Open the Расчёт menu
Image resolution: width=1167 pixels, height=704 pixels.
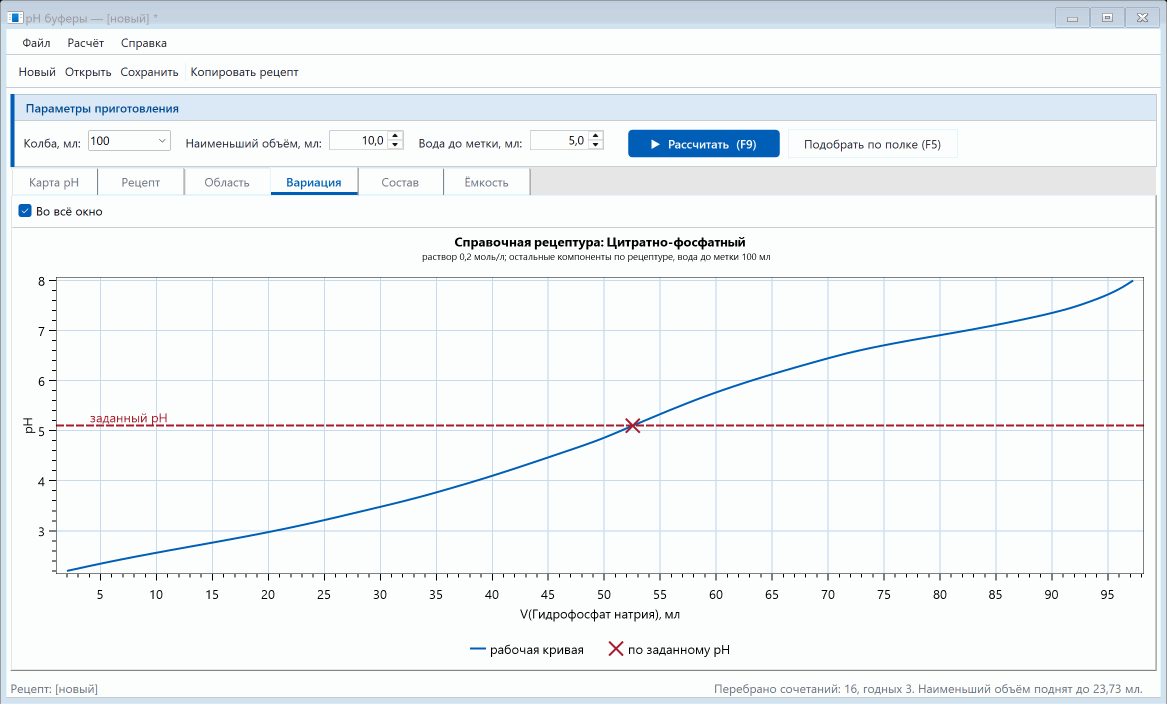click(86, 43)
